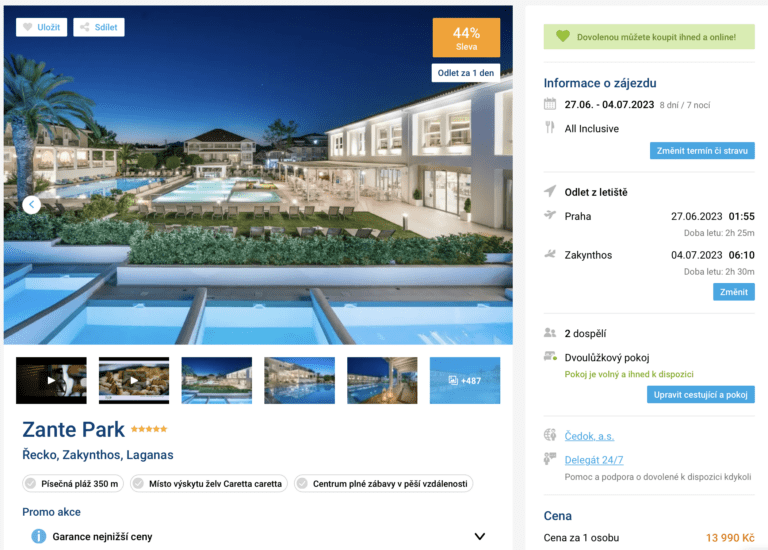
Task: Click the travelers icon beside 2 dospělí
Action: pos(550,333)
